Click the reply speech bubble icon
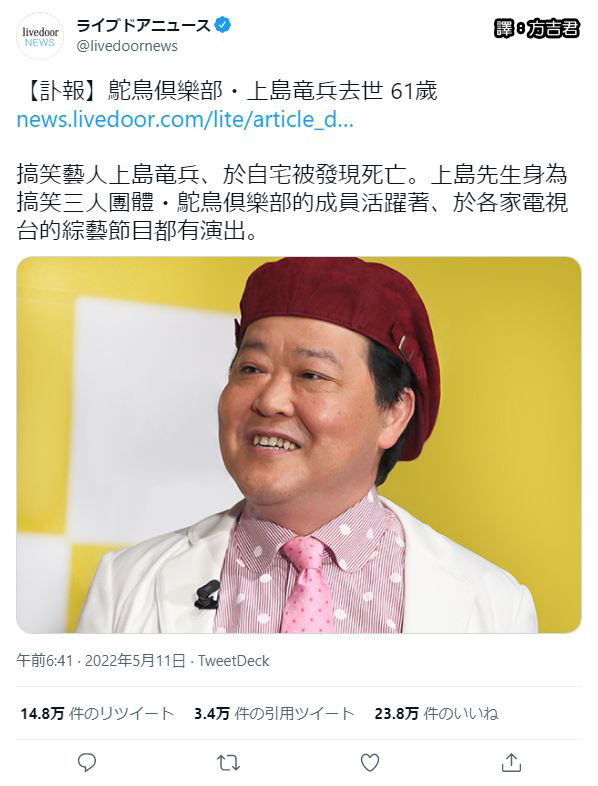This screenshot has height=786, width=598. [x=87, y=762]
